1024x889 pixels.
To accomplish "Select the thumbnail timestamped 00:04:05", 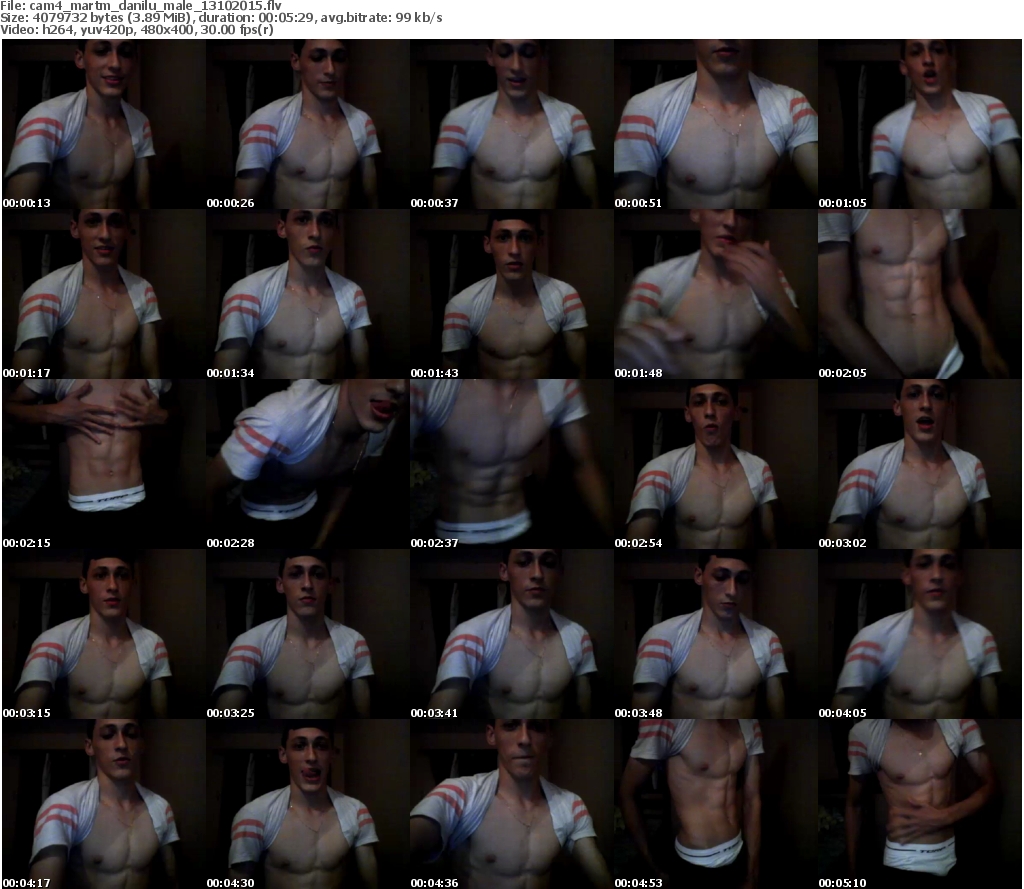I will 920,634.
